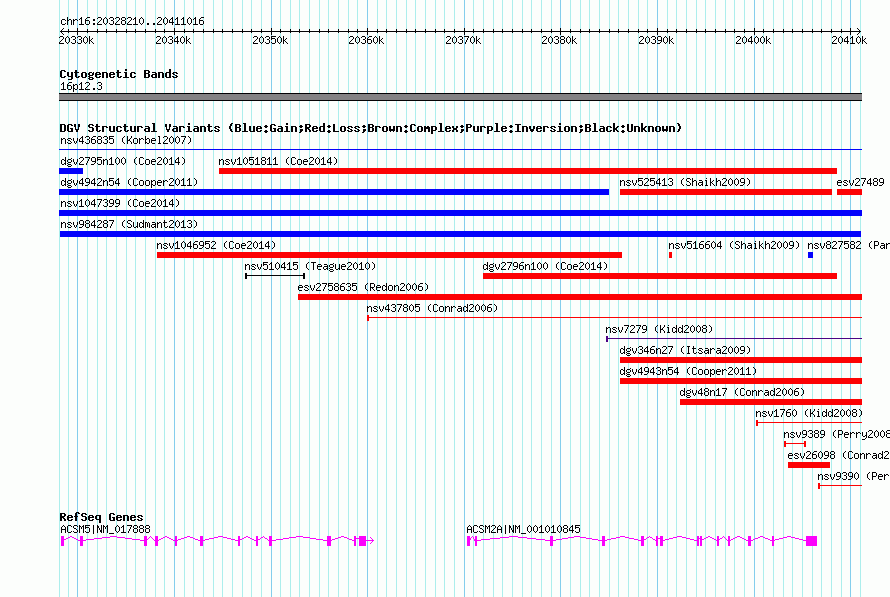
Task: Click the short blue dgv2795n100 gain bar
Action: (71, 171)
